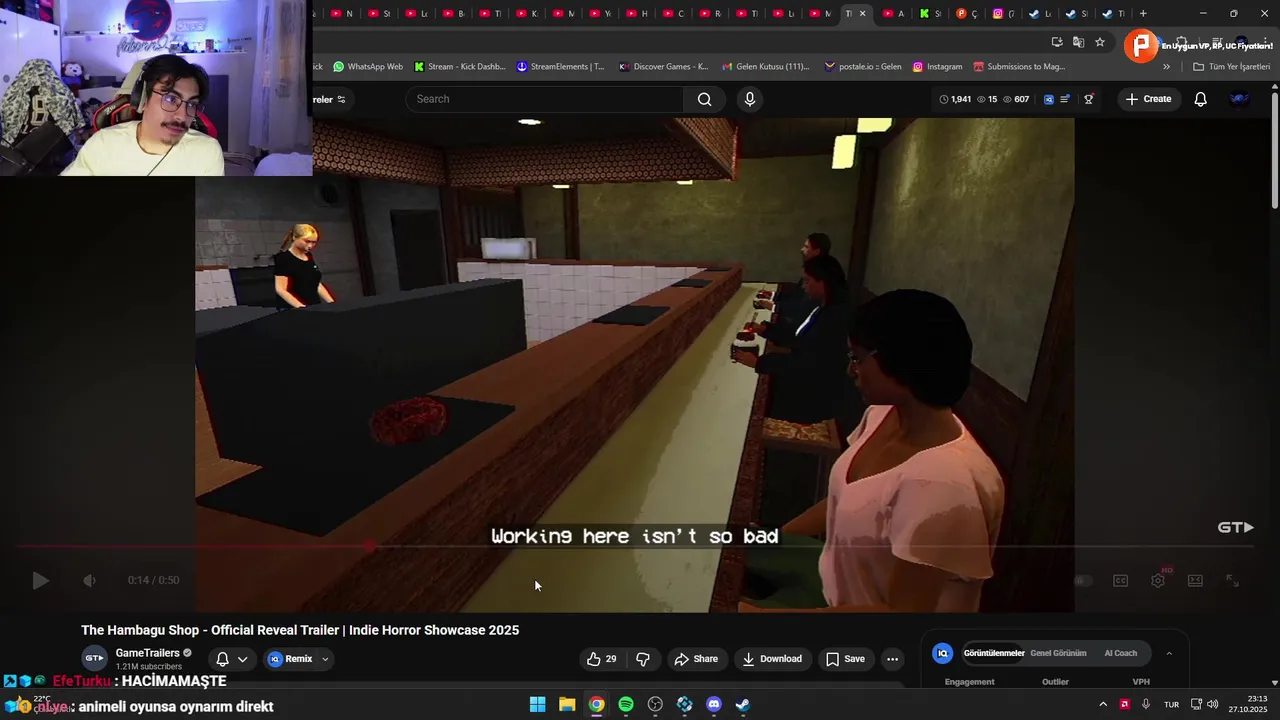Click the Create button in YouTube header
Screen dimensions: 1280x720
point(1147,99)
